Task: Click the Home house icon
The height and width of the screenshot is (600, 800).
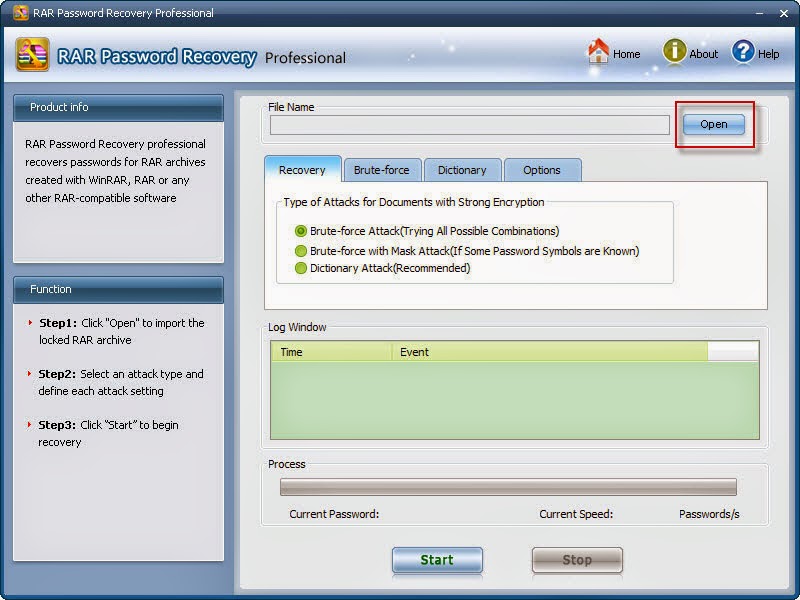Action: pyautogui.click(x=598, y=52)
